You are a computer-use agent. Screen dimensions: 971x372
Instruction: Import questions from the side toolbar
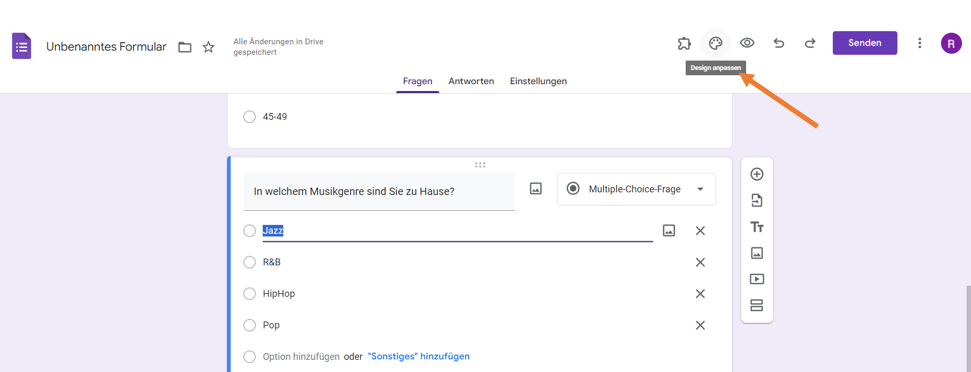point(757,201)
